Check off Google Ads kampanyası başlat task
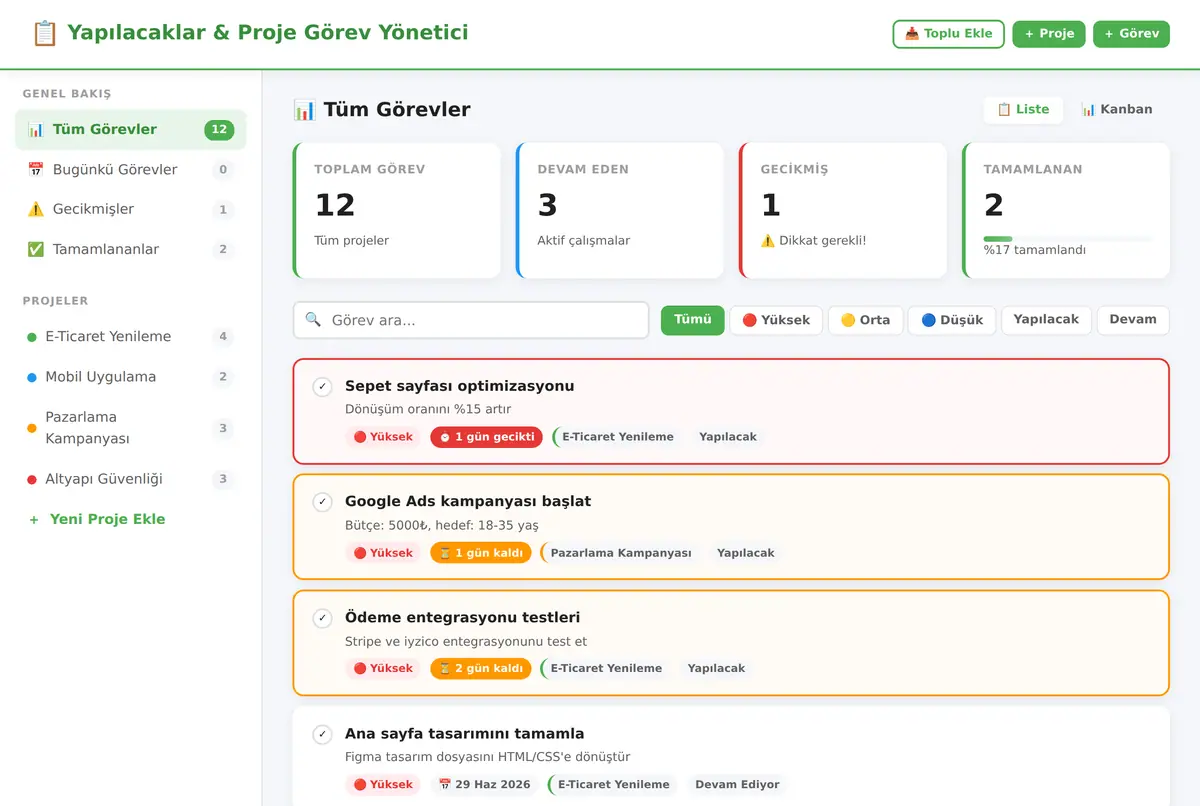The width and height of the screenshot is (1200, 806). (322, 502)
